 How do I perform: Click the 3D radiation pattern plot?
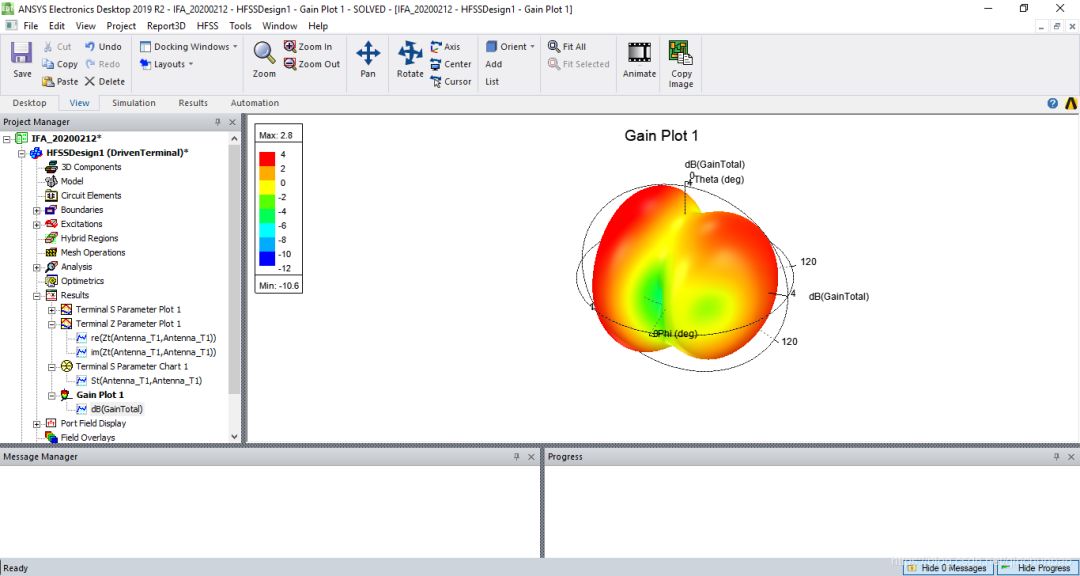[x=685, y=271]
